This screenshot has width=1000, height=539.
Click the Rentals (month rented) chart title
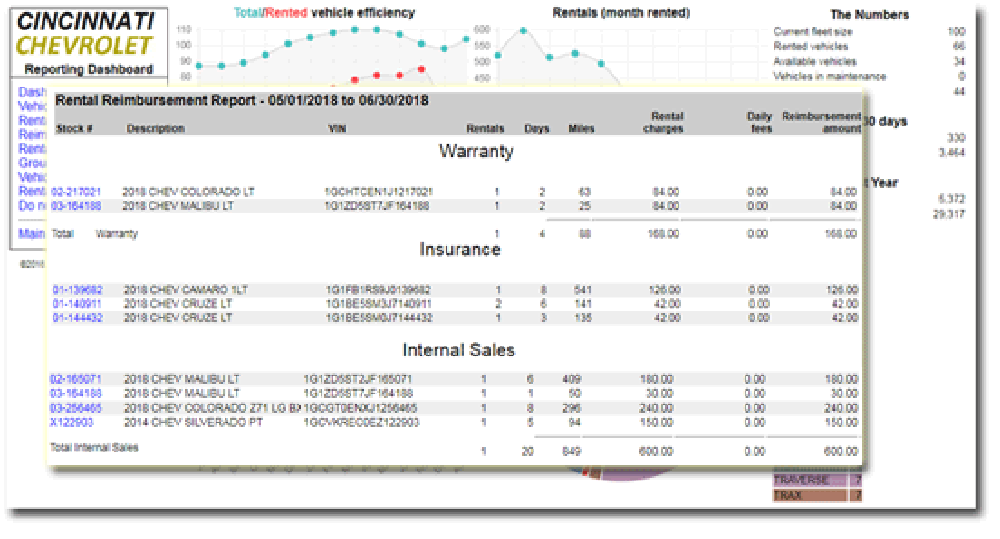tap(621, 13)
